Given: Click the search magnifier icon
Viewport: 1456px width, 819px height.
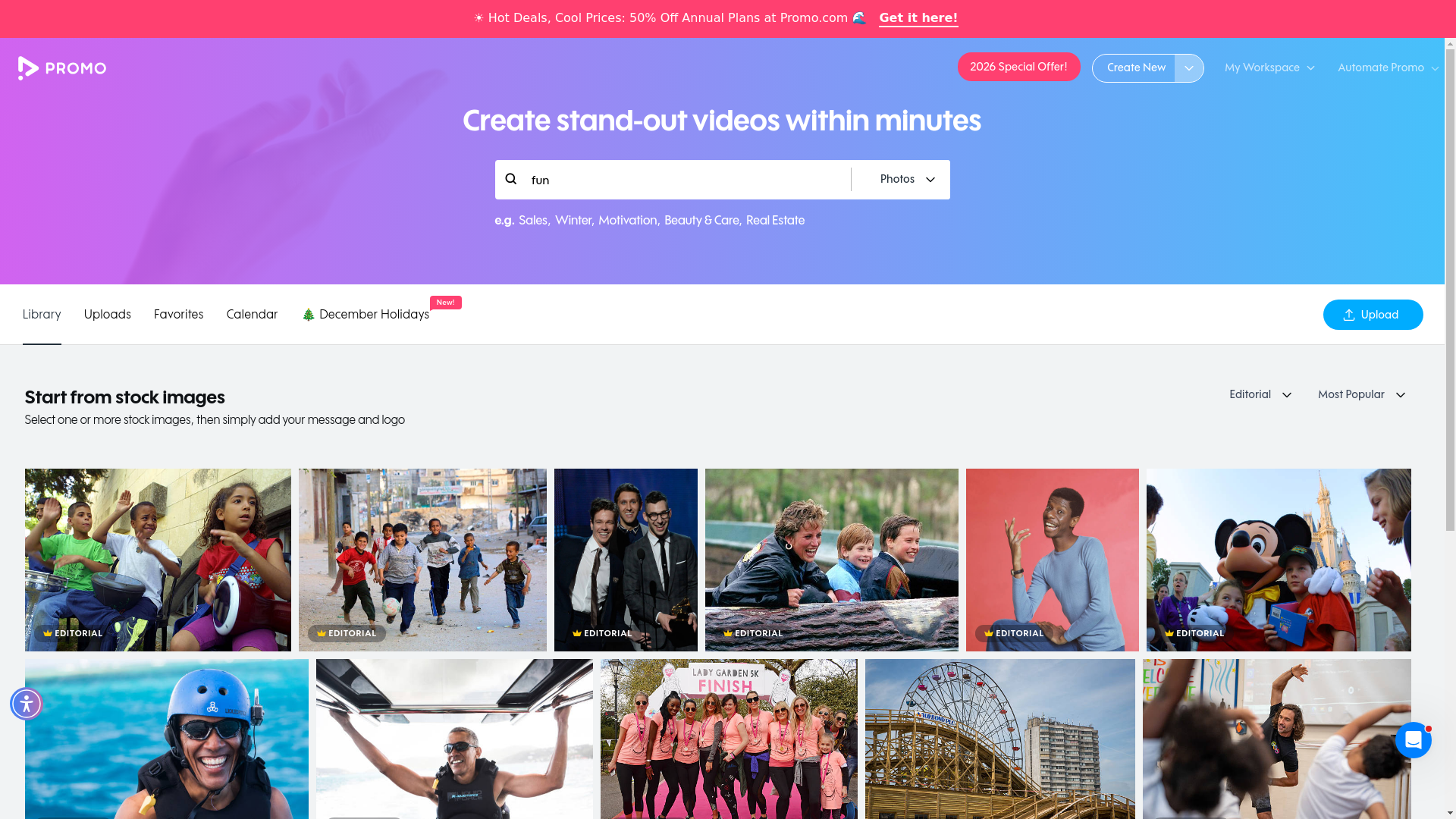Looking at the screenshot, I should point(511,179).
